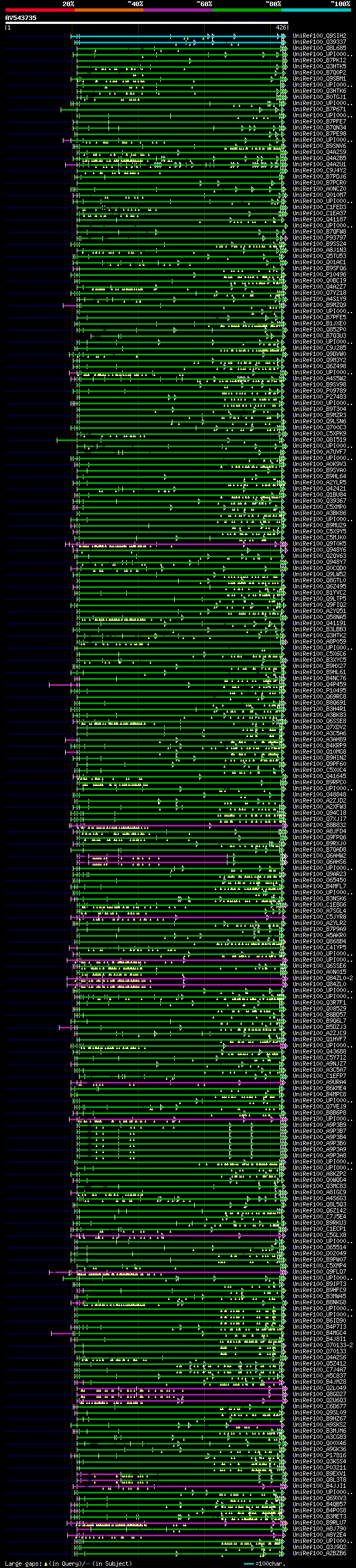Open hit UniRef100_Q39337

[x=319, y=42]
